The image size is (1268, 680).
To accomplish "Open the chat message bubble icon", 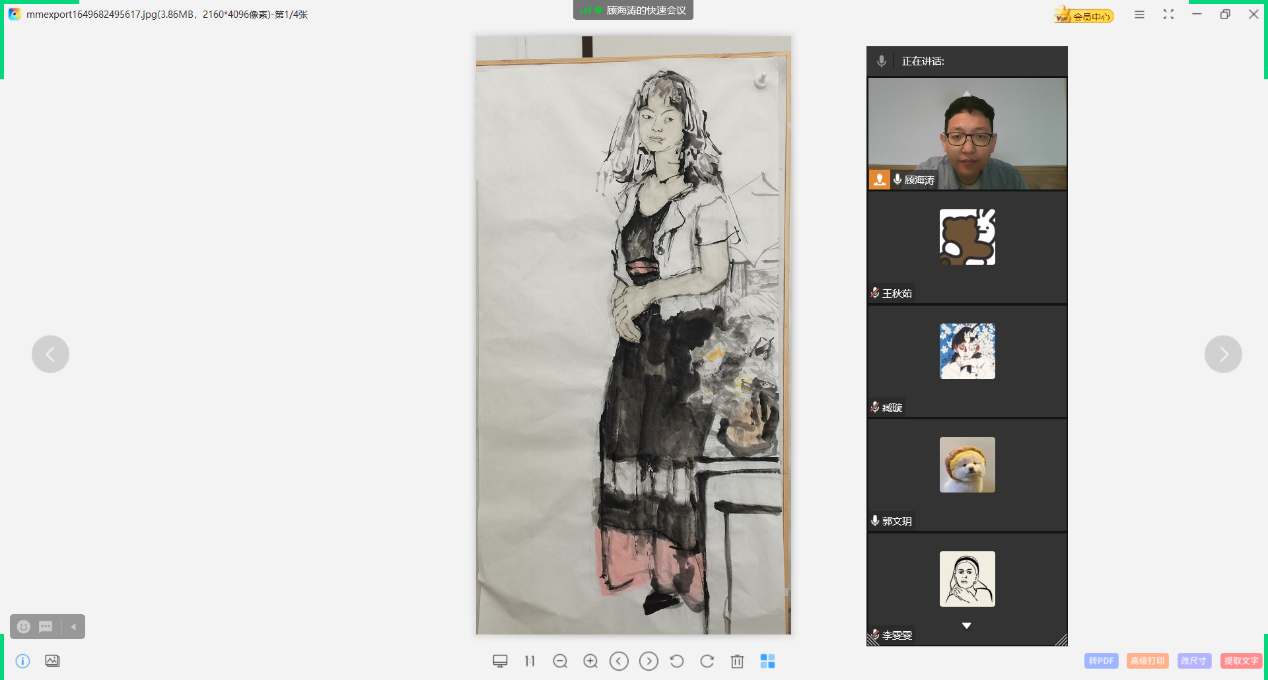I will 46,627.
